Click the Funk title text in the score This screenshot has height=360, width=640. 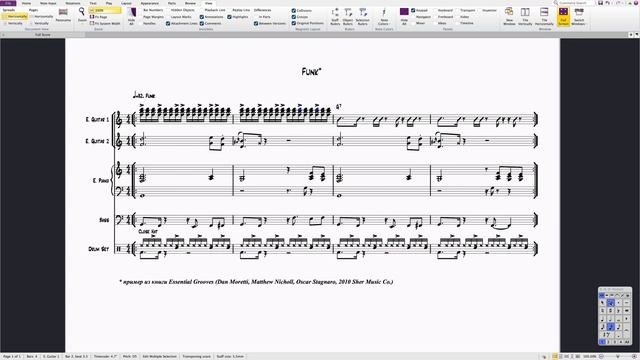coord(311,71)
